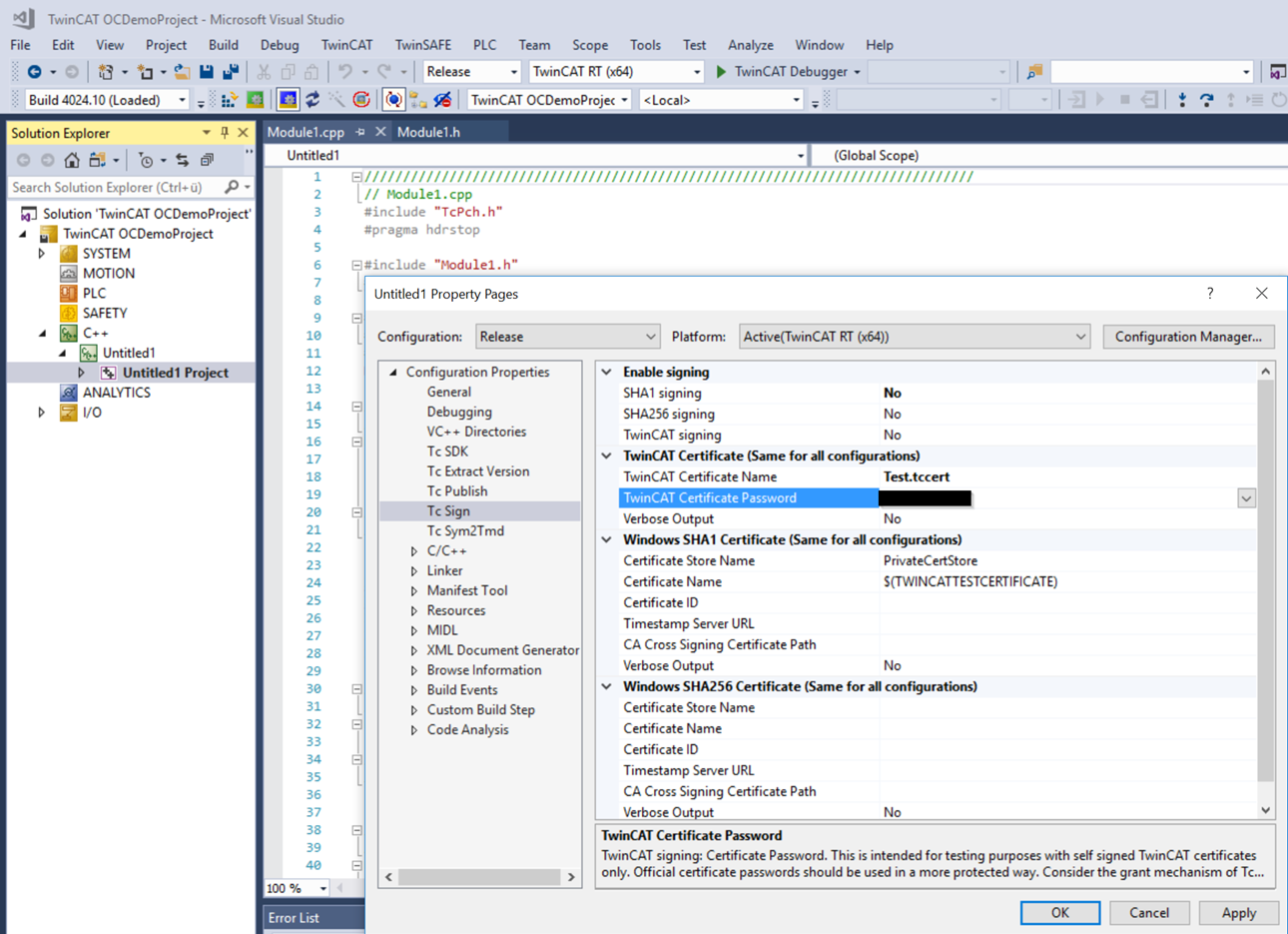Open the PLC menu
Viewport: 1288px width, 934px height.
point(484,45)
